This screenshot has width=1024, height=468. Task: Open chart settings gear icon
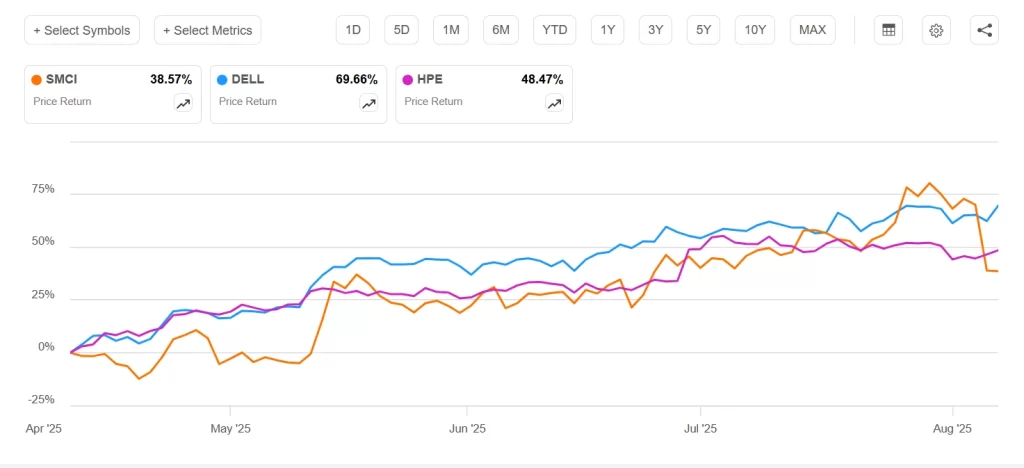(936, 30)
